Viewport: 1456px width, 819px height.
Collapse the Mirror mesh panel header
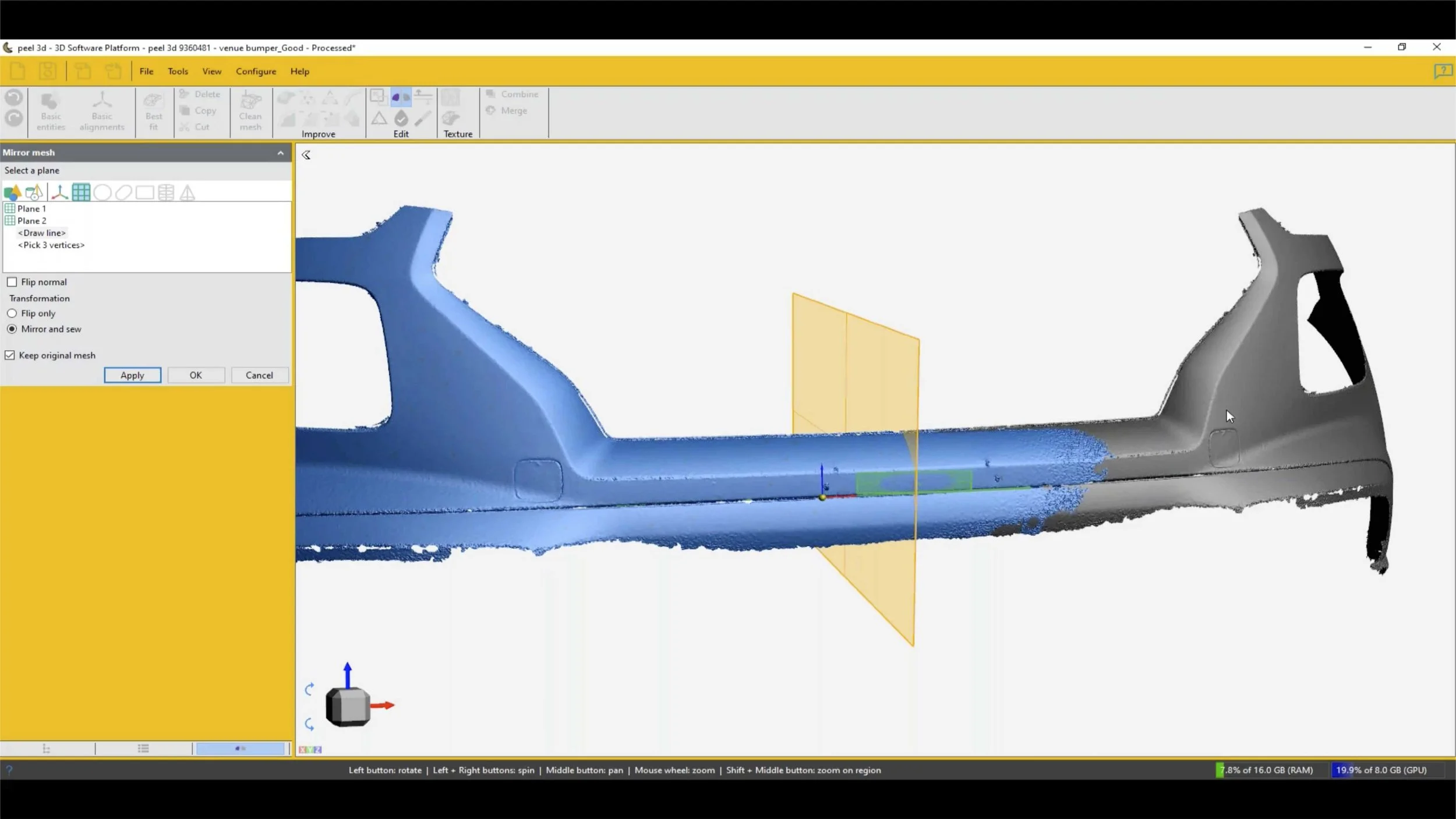point(281,153)
